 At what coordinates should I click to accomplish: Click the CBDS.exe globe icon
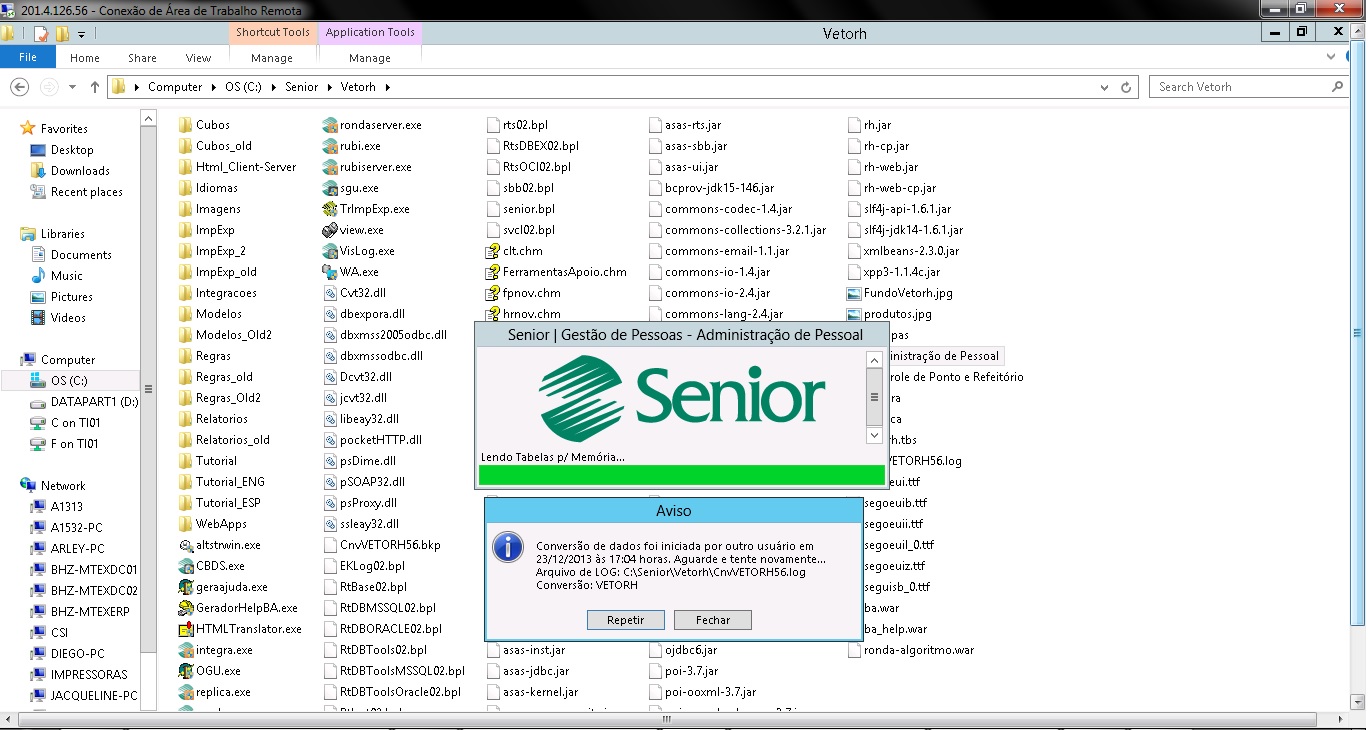[x=186, y=566]
